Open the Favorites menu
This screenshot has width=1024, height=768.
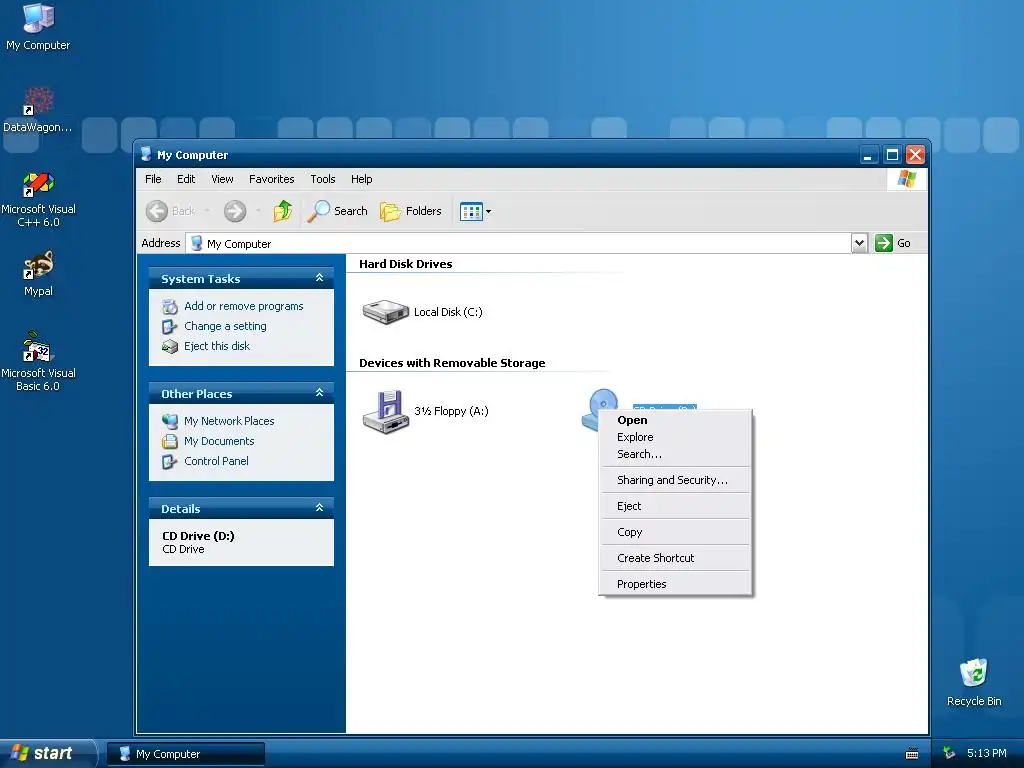tap(271, 179)
